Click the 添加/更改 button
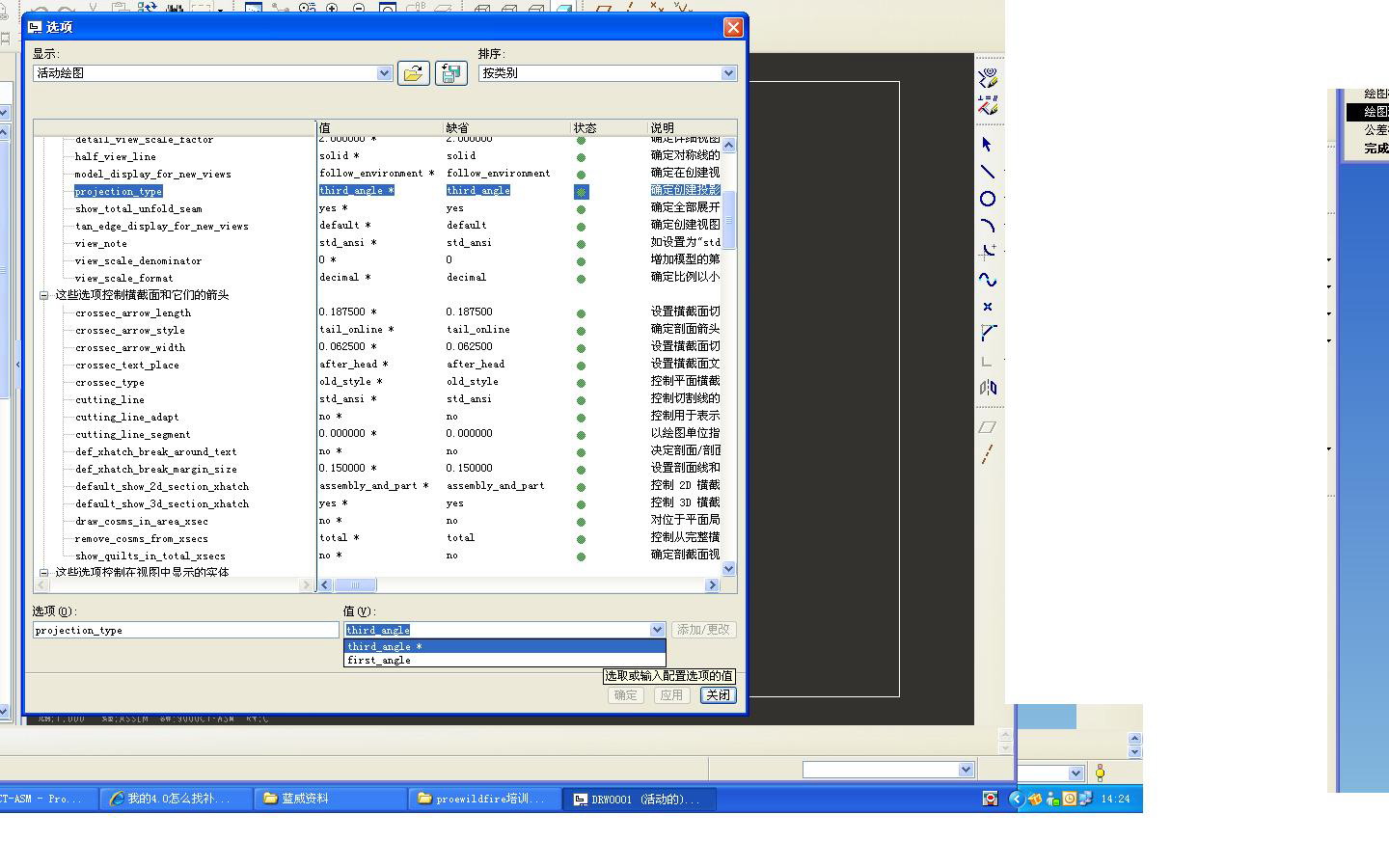This screenshot has width=1389, height=868. pyautogui.click(x=704, y=630)
